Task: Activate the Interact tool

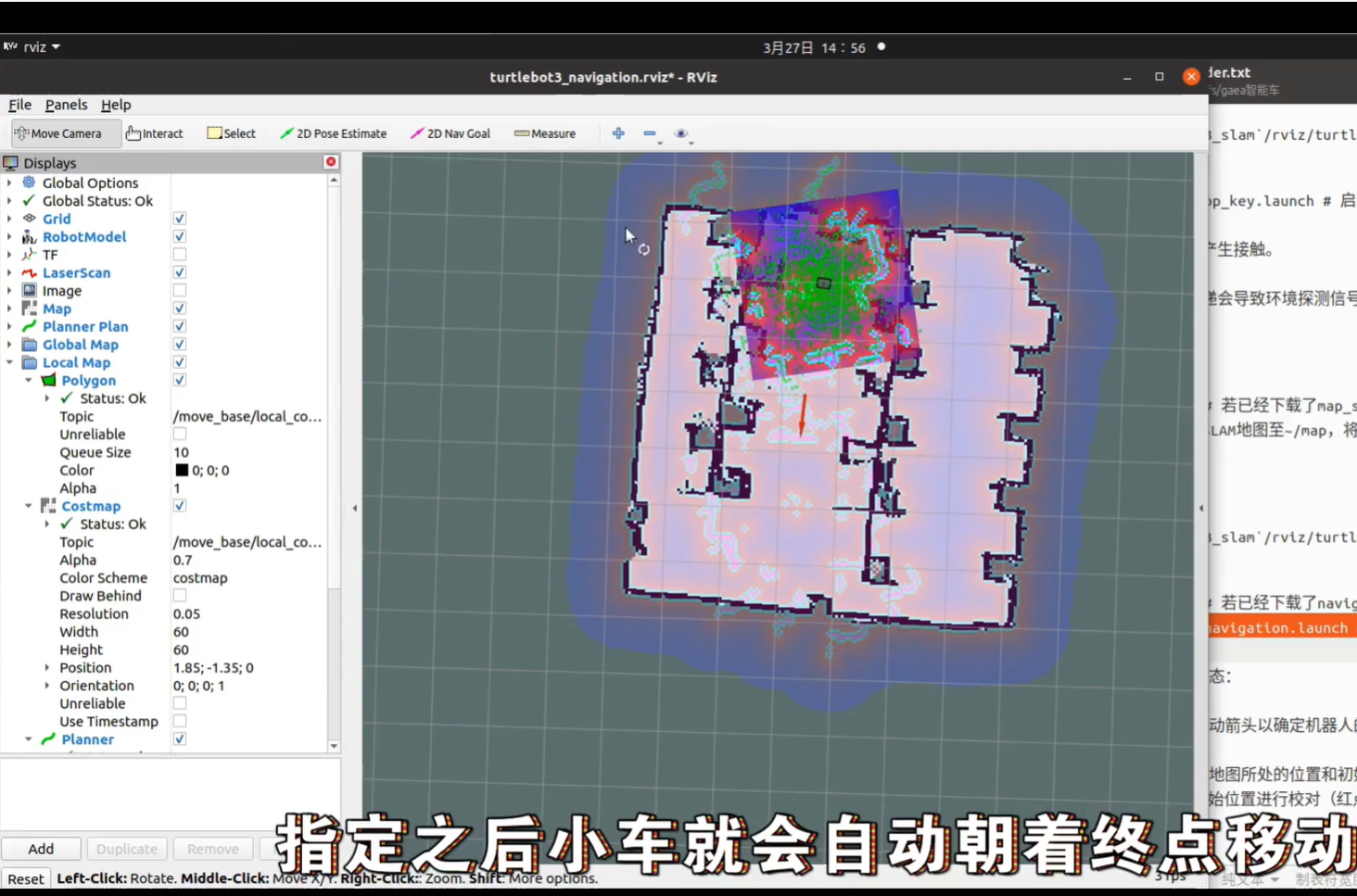Action: coord(155,133)
